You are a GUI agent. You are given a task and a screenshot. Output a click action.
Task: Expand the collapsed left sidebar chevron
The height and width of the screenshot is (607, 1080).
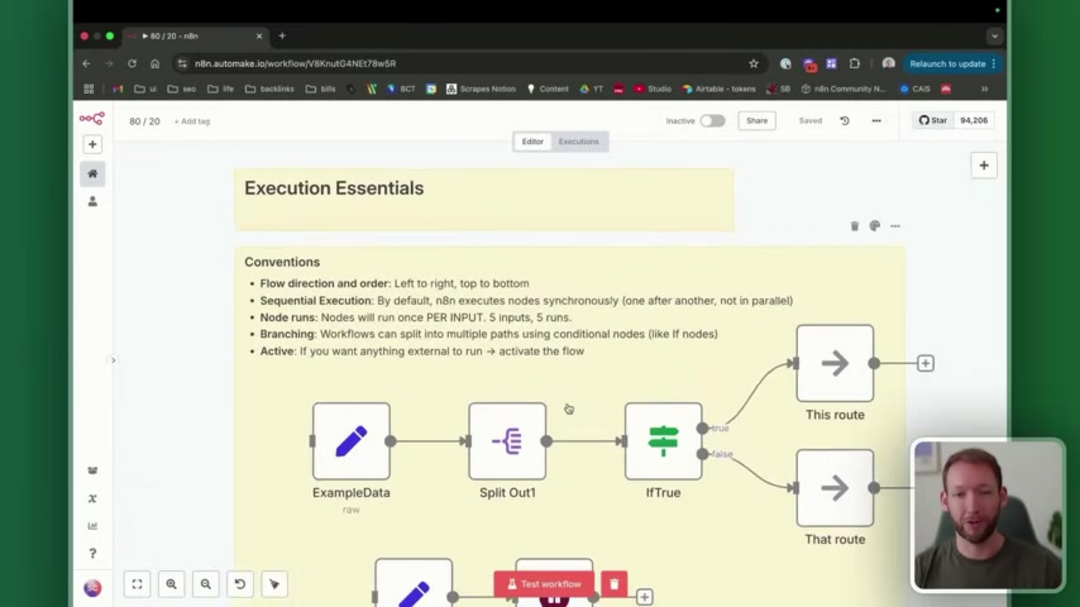point(113,360)
